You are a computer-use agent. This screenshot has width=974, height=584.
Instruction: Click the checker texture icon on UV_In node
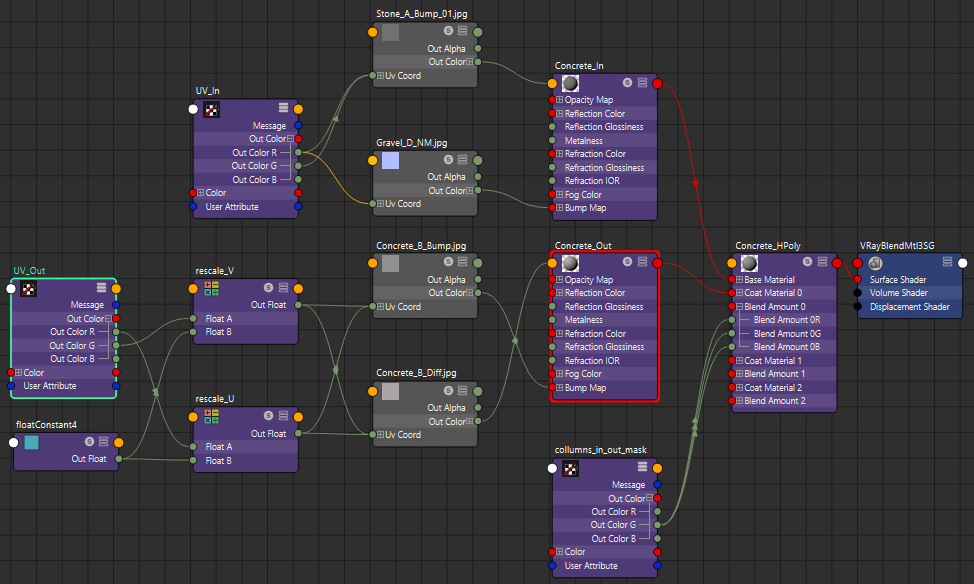point(211,110)
